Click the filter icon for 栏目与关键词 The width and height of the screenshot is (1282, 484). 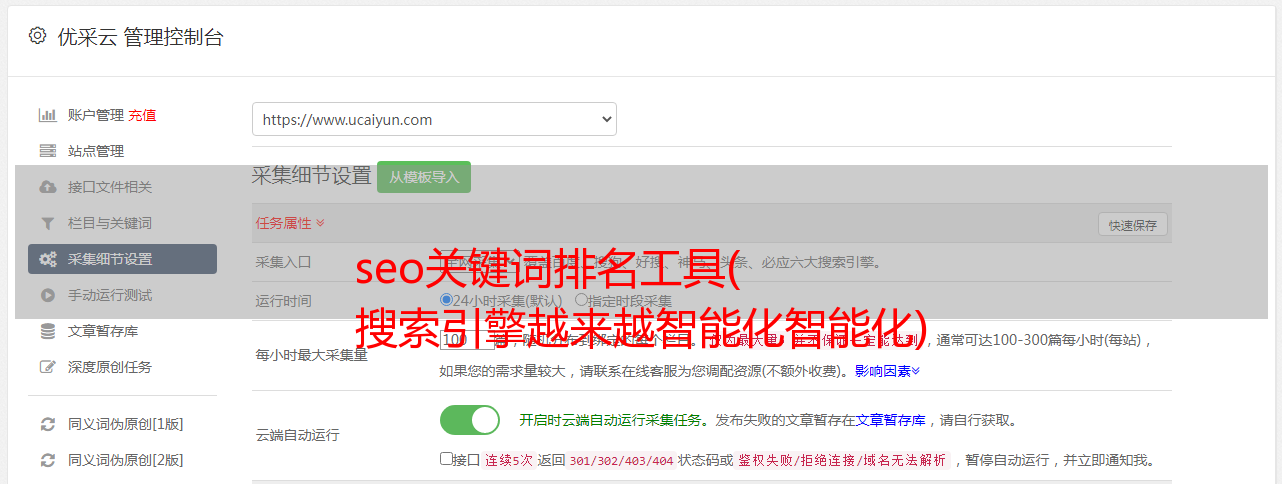tap(47, 223)
